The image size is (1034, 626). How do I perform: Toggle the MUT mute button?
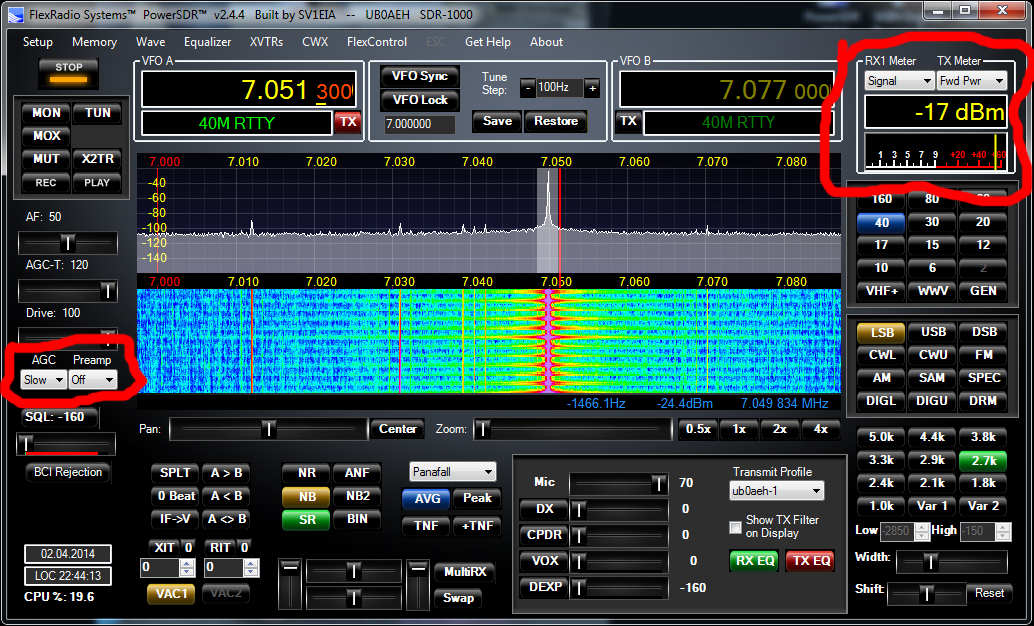pos(46,159)
